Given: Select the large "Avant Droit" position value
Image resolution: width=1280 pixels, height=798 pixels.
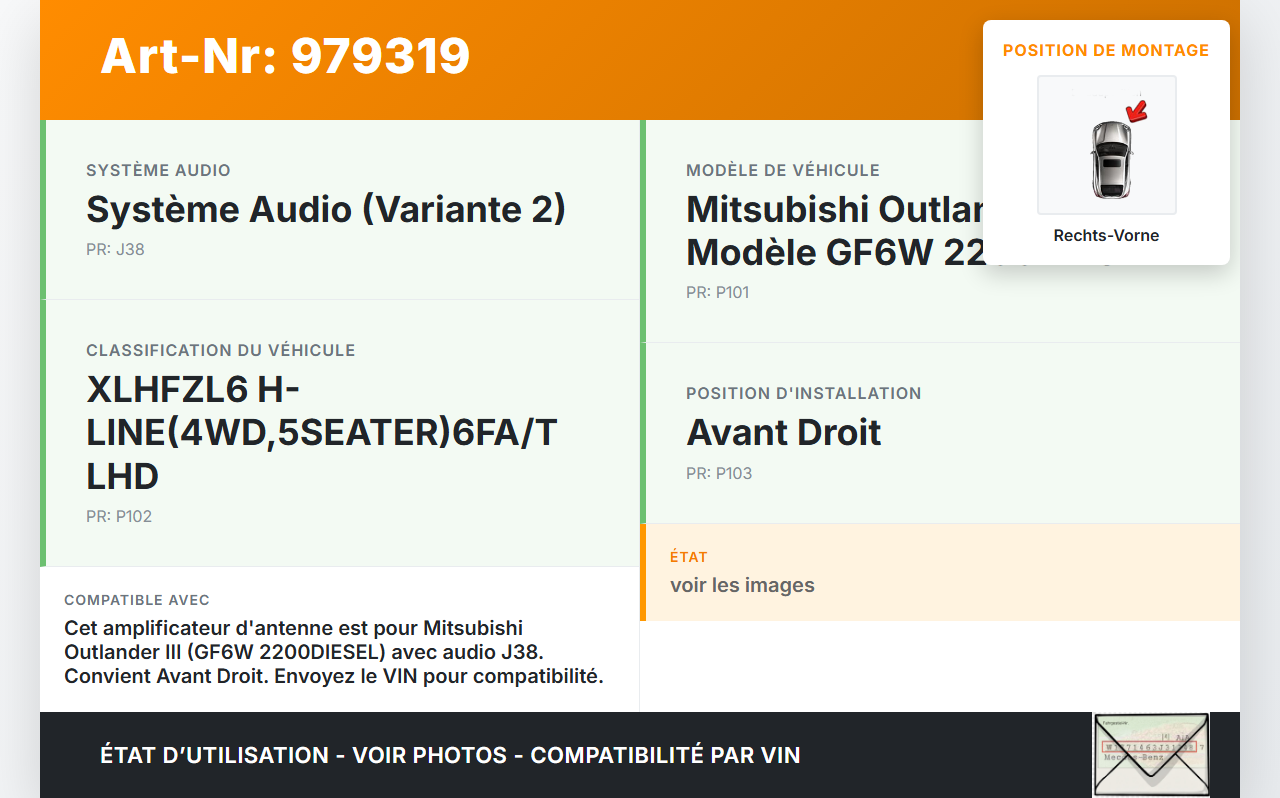Looking at the screenshot, I should click(784, 433).
